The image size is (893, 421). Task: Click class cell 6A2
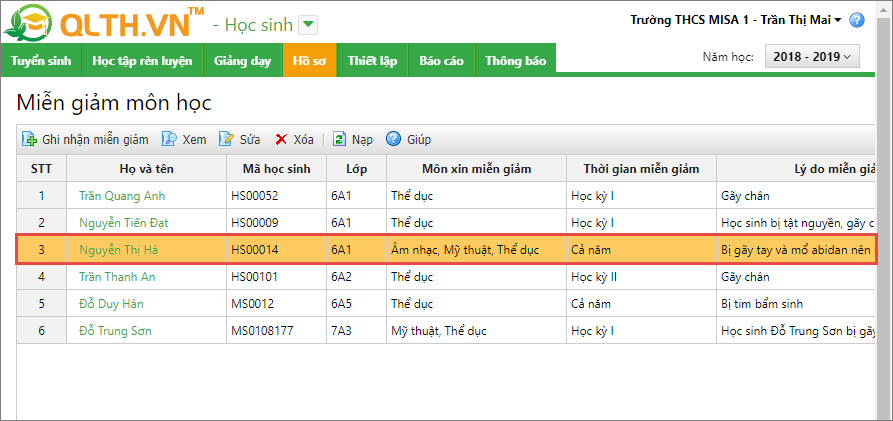pos(357,277)
